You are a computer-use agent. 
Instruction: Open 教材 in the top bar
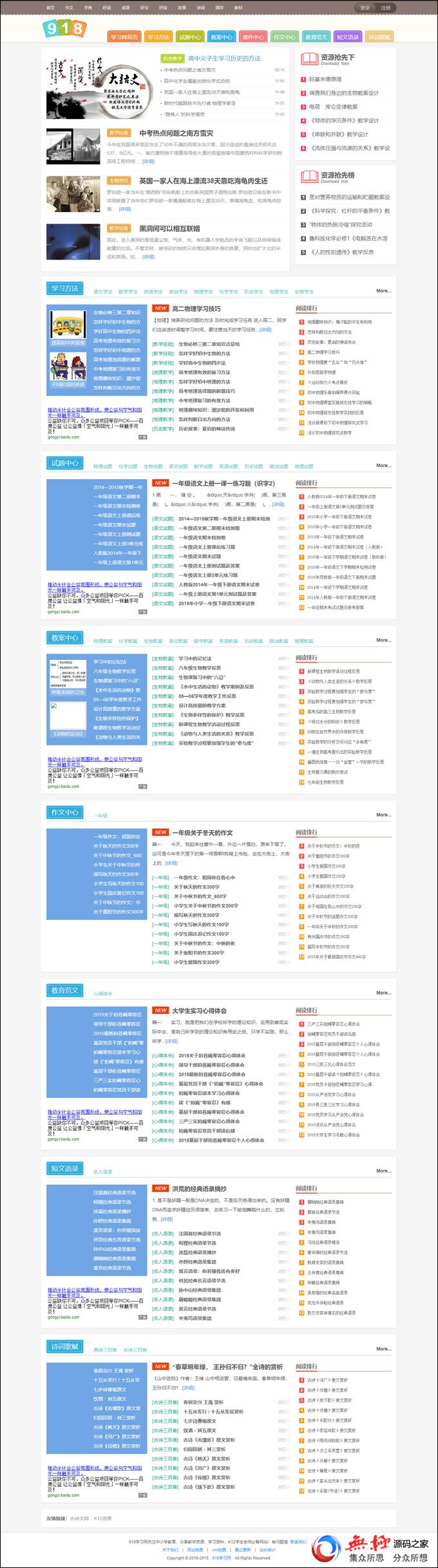[x=238, y=8]
